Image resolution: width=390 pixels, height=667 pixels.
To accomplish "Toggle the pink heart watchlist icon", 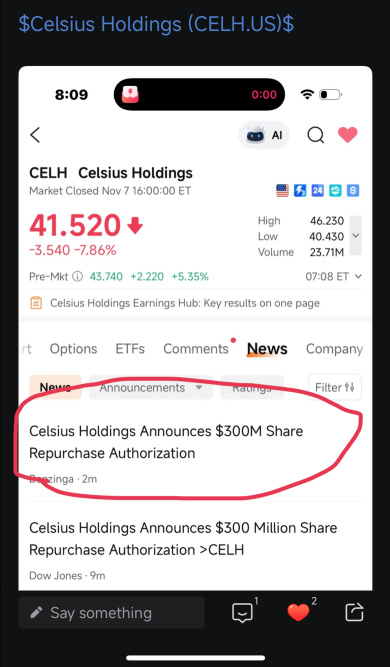I will coord(347,135).
